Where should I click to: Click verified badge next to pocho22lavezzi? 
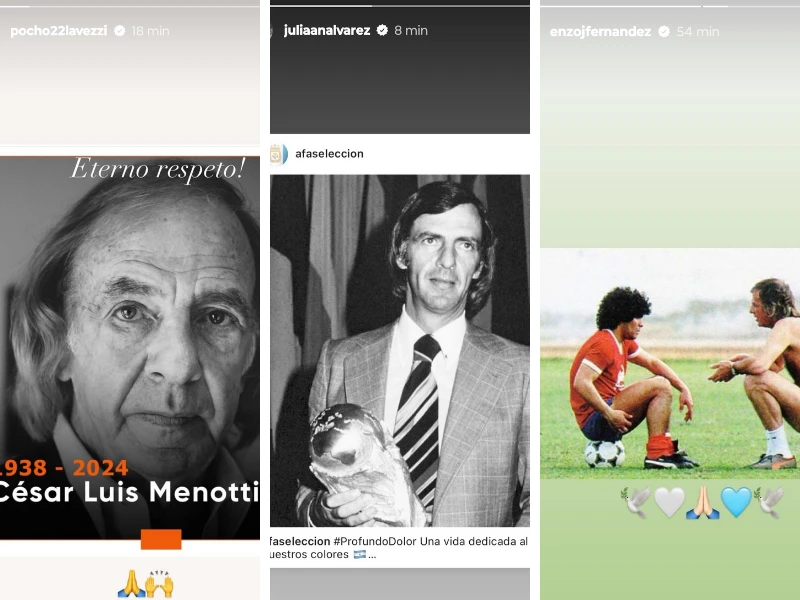(x=120, y=31)
